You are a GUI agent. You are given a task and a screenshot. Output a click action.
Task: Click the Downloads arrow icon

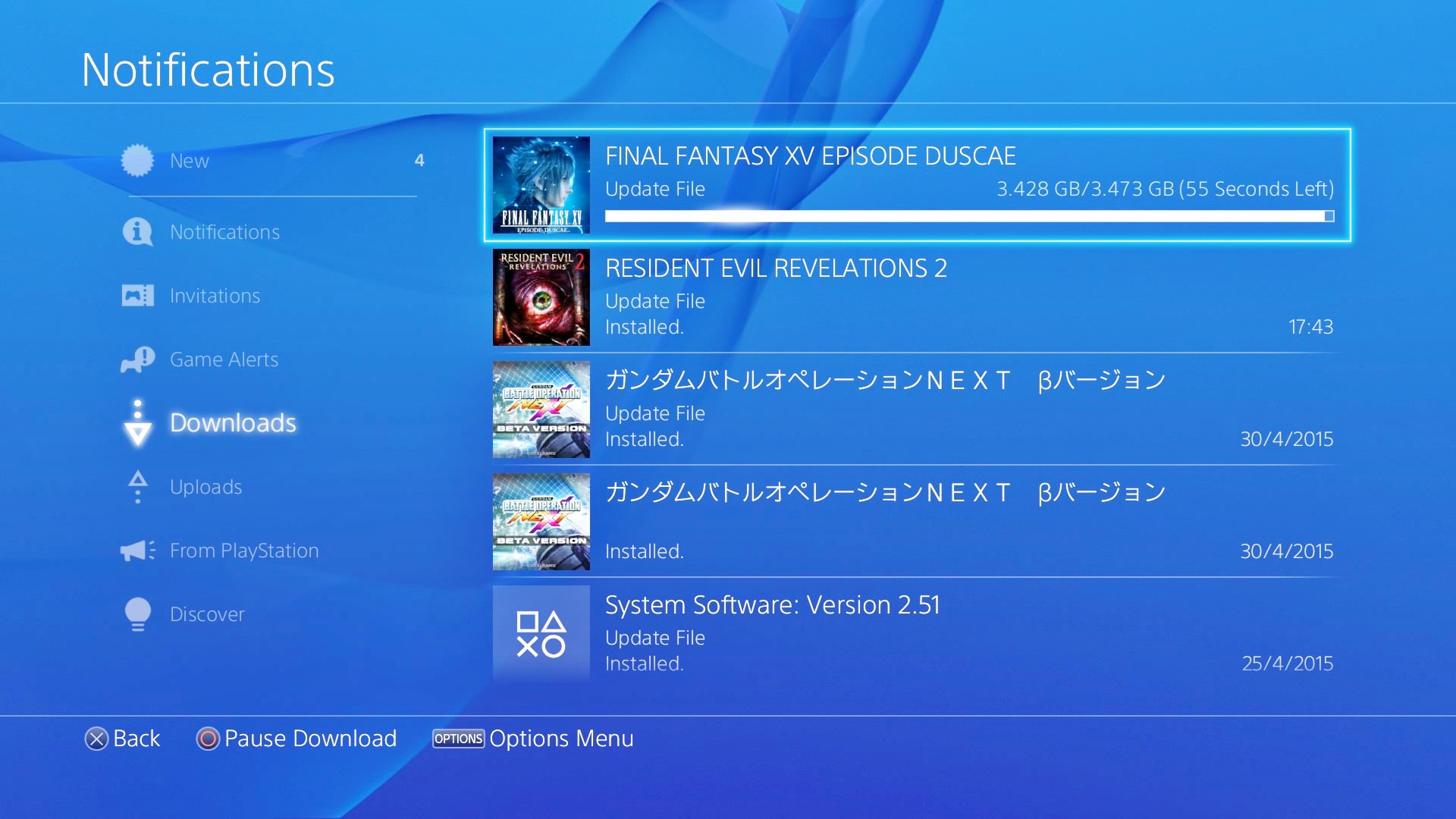coord(137,423)
